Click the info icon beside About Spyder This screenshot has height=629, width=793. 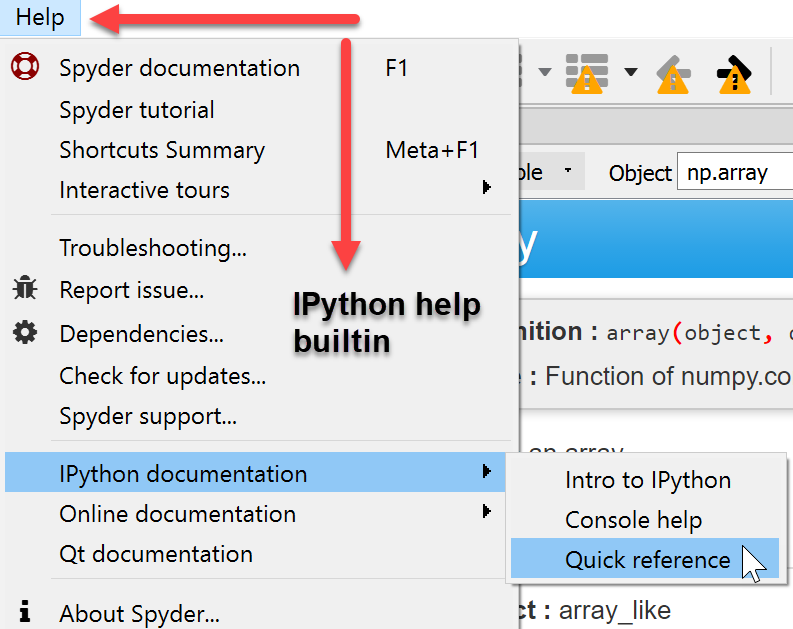[25, 611]
